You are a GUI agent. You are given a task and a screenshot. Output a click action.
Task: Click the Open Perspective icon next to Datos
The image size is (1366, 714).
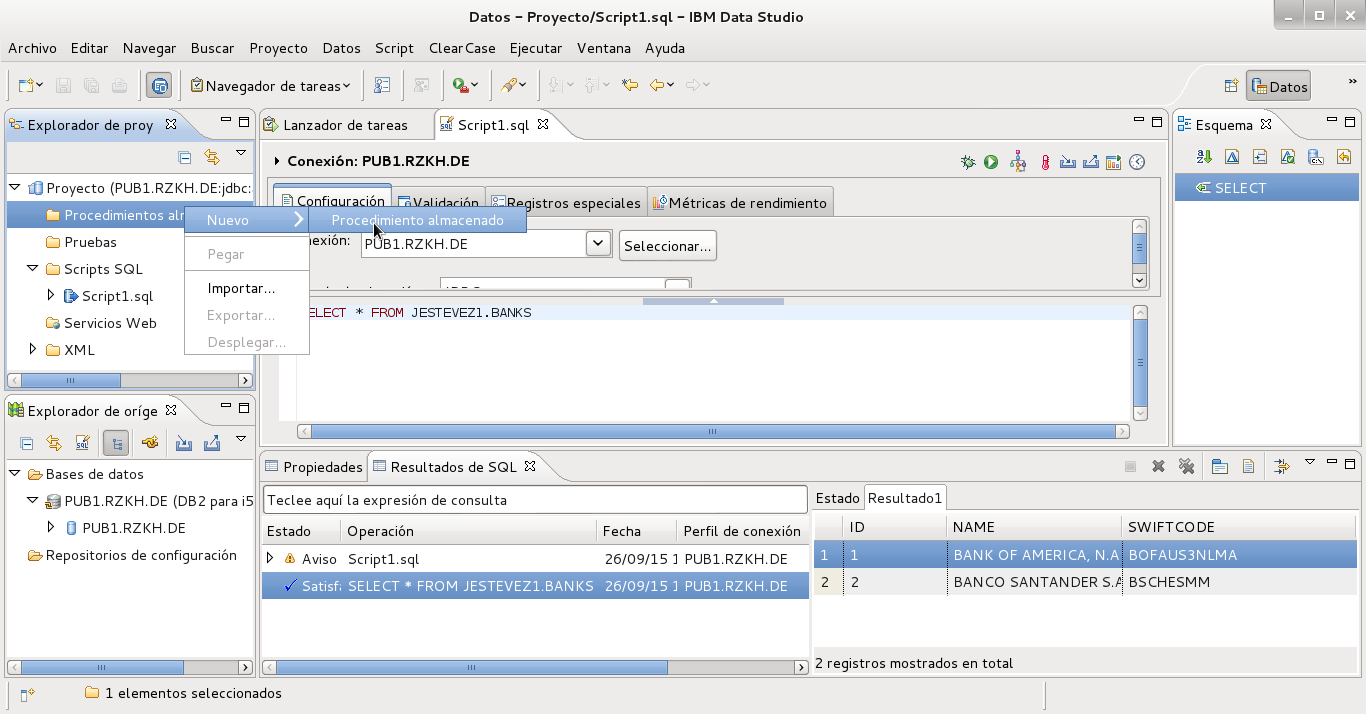tap(1231, 87)
